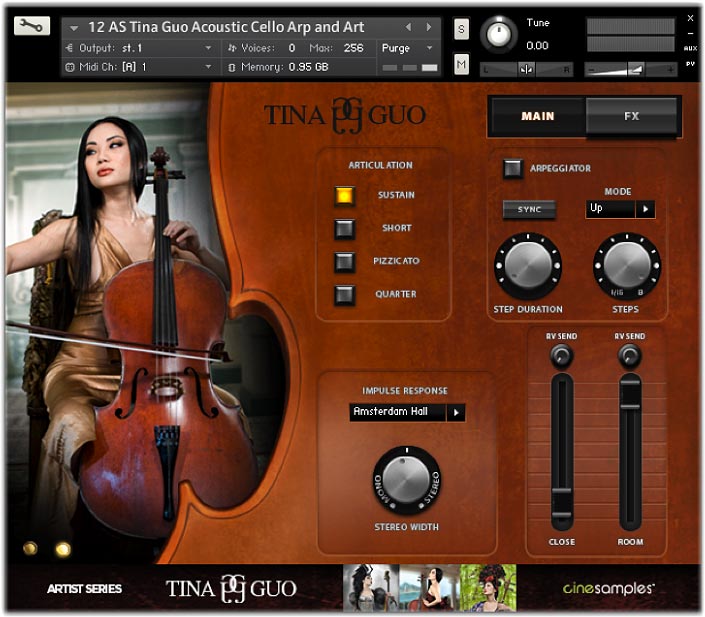This screenshot has height=617, width=705.
Task: Click the AUX button in header
Action: point(690,48)
